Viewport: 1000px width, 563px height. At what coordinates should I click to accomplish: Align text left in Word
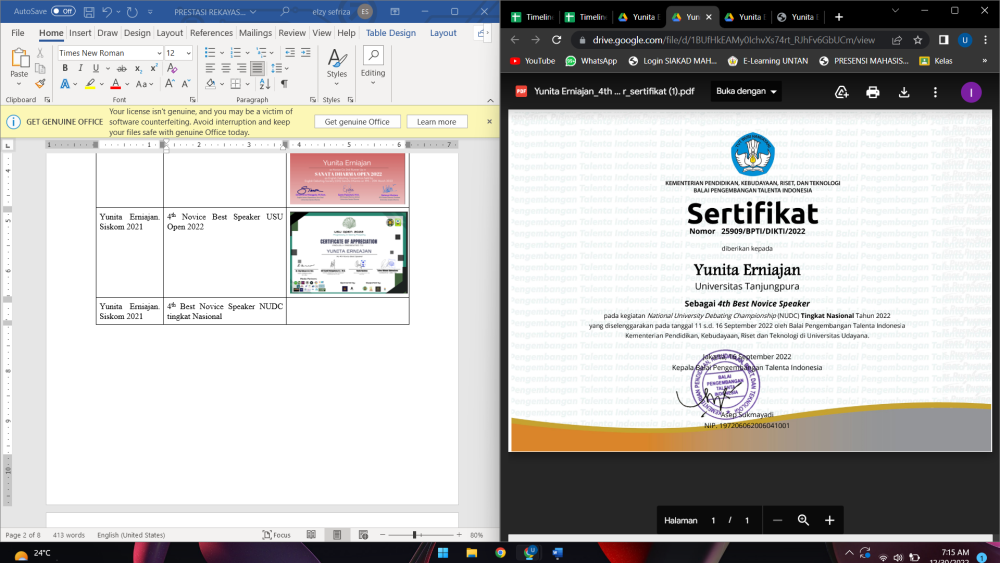point(210,68)
